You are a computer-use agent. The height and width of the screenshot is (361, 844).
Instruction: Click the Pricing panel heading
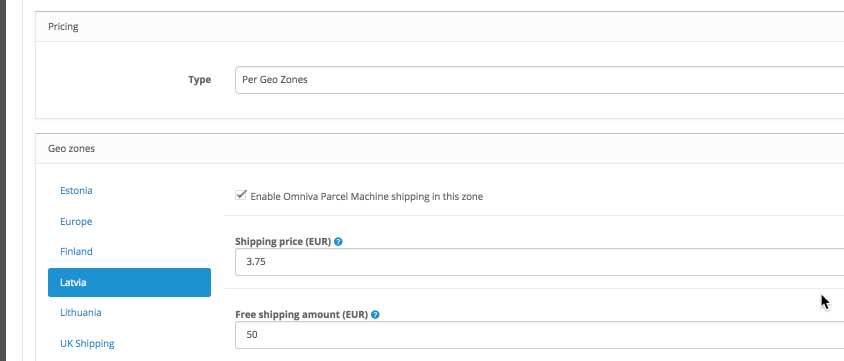[63, 26]
